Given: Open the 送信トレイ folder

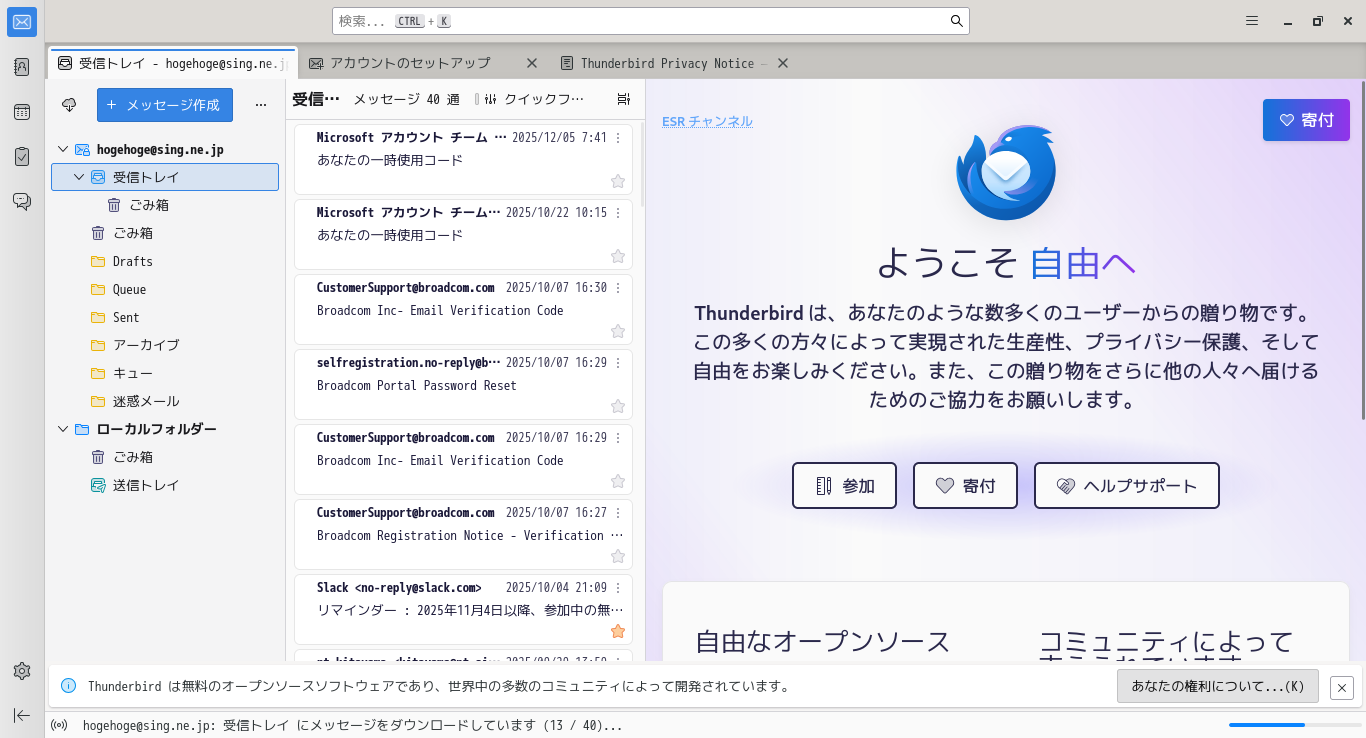Looking at the screenshot, I should 165,485.
